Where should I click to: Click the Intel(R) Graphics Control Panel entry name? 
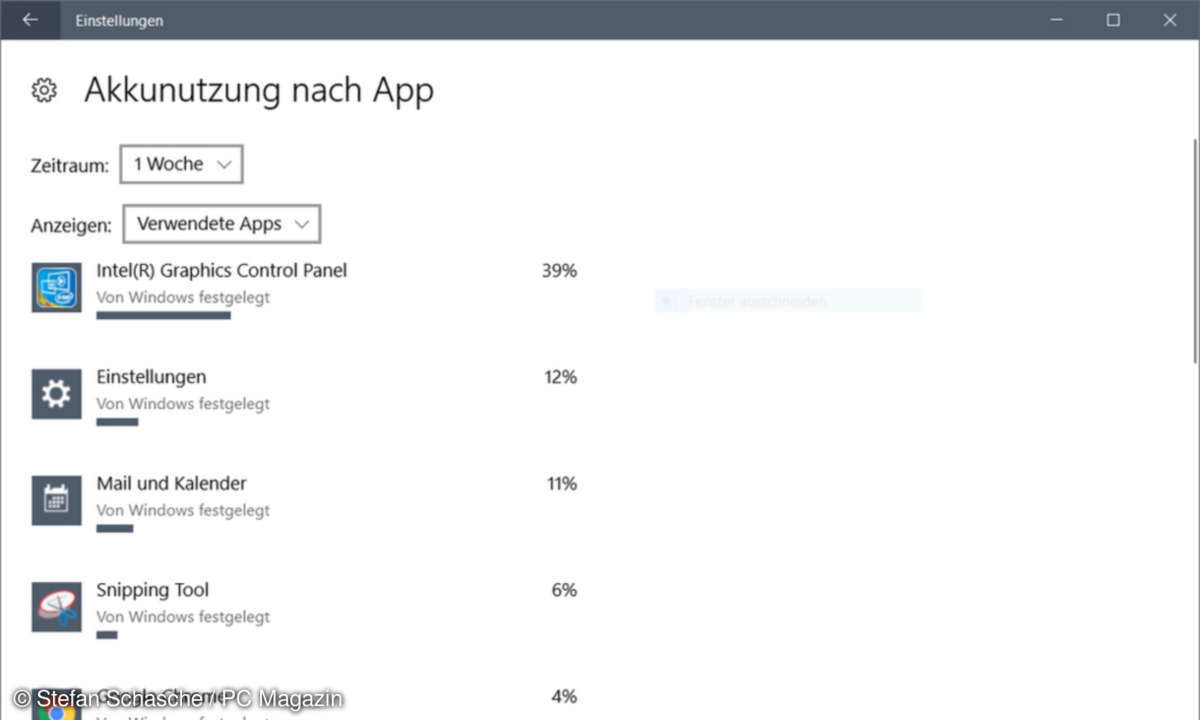click(222, 270)
